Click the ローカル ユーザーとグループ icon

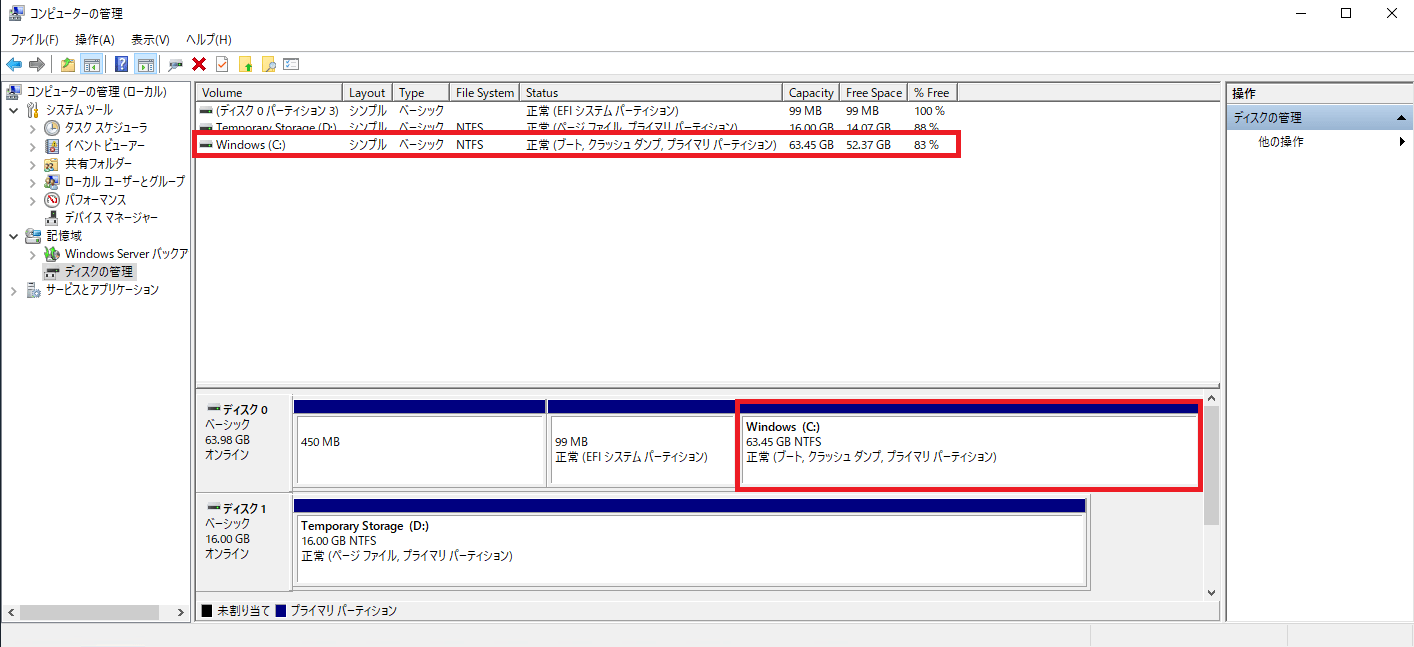click(x=52, y=181)
